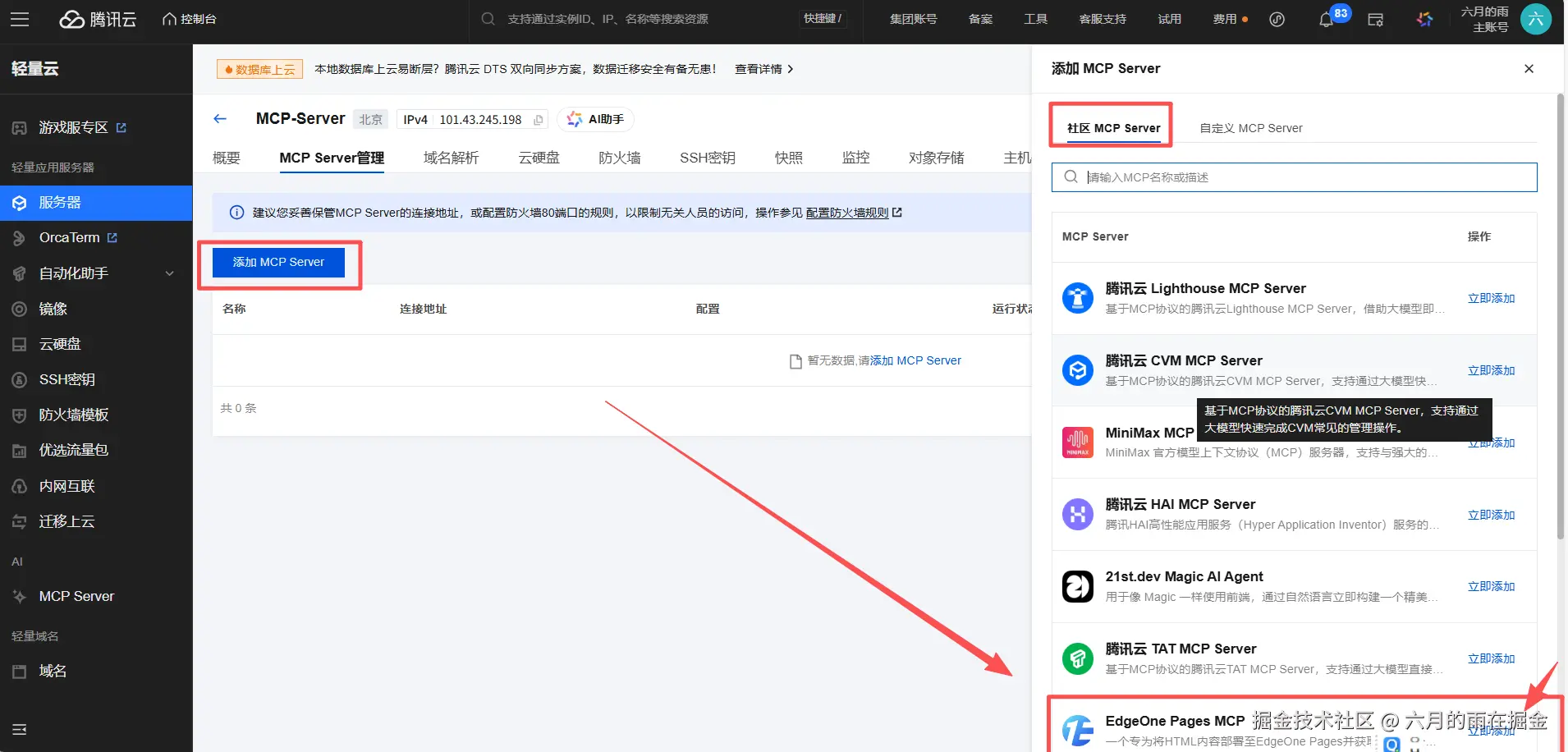Select the 自定义 MCP Server tab

1251,128
